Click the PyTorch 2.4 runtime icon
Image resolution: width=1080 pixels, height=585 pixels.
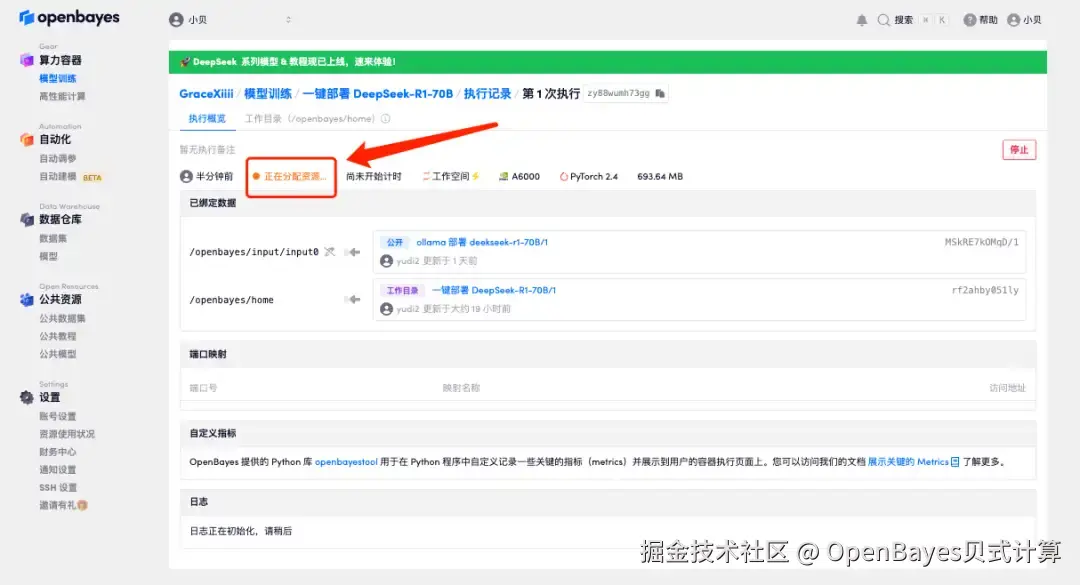(563, 176)
